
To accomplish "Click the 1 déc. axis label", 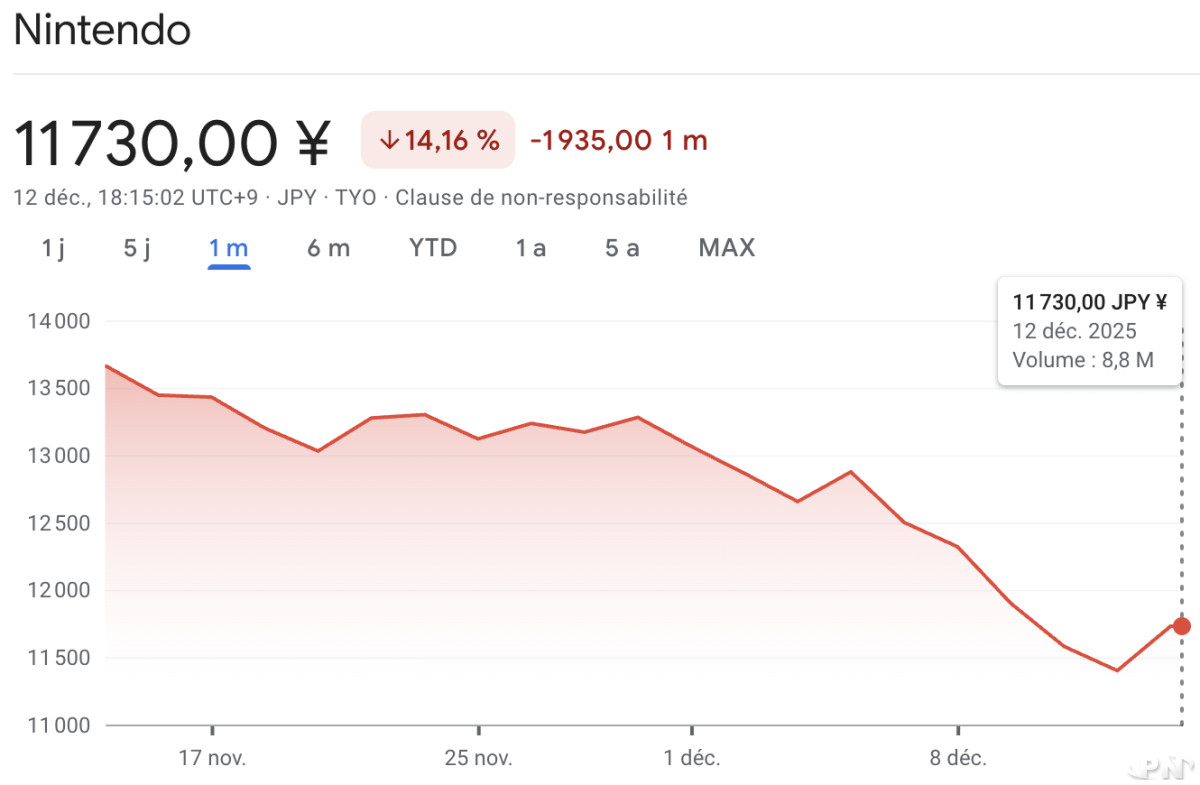I will 692,758.
